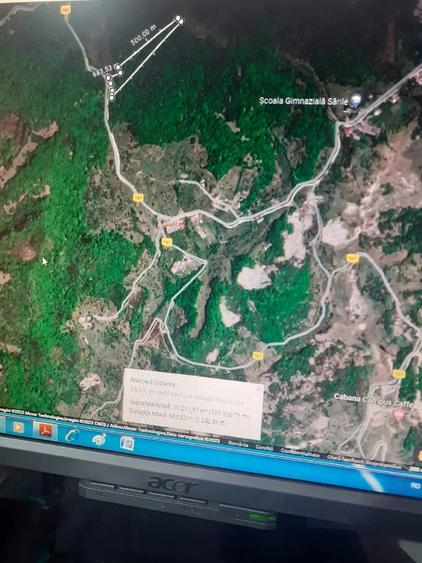Open the Confidențialitate footer link

click(300, 453)
